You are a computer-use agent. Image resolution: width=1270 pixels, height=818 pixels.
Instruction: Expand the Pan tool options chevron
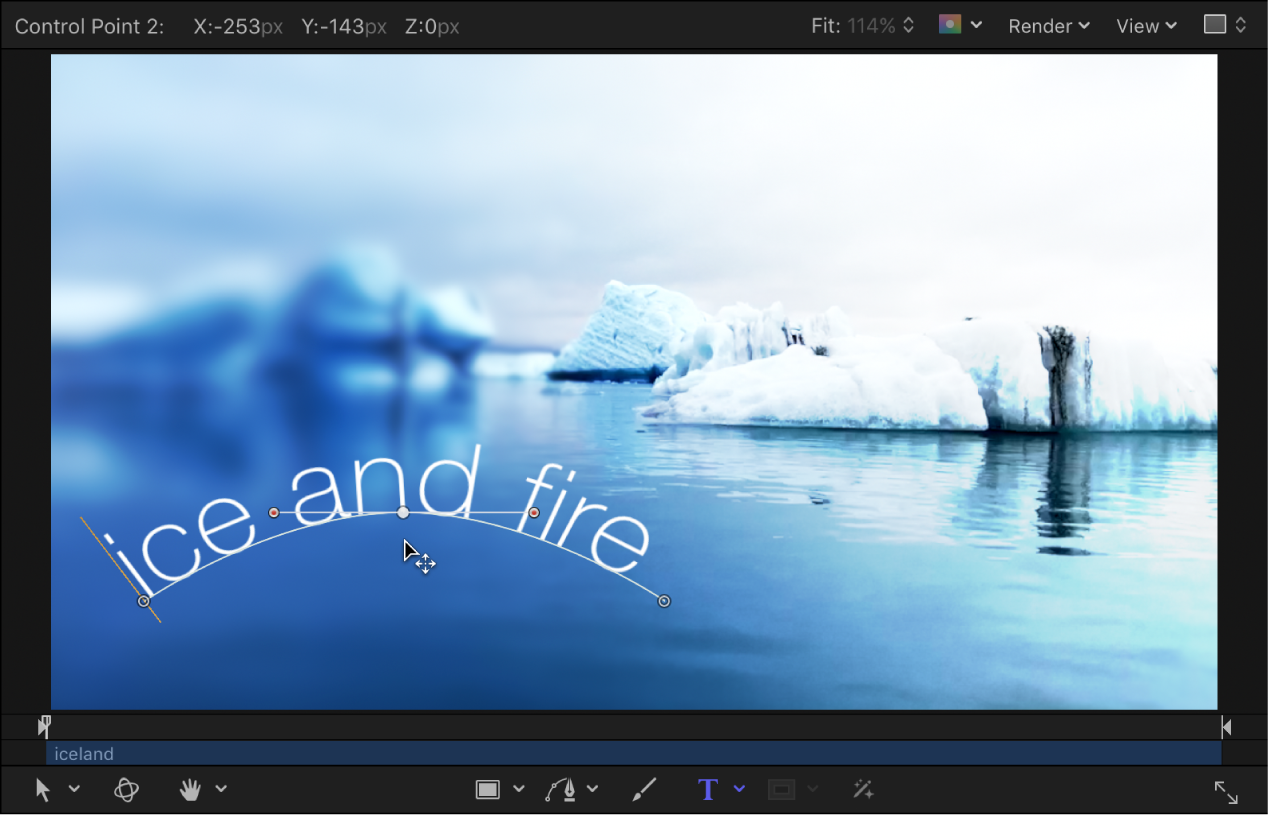point(220,789)
